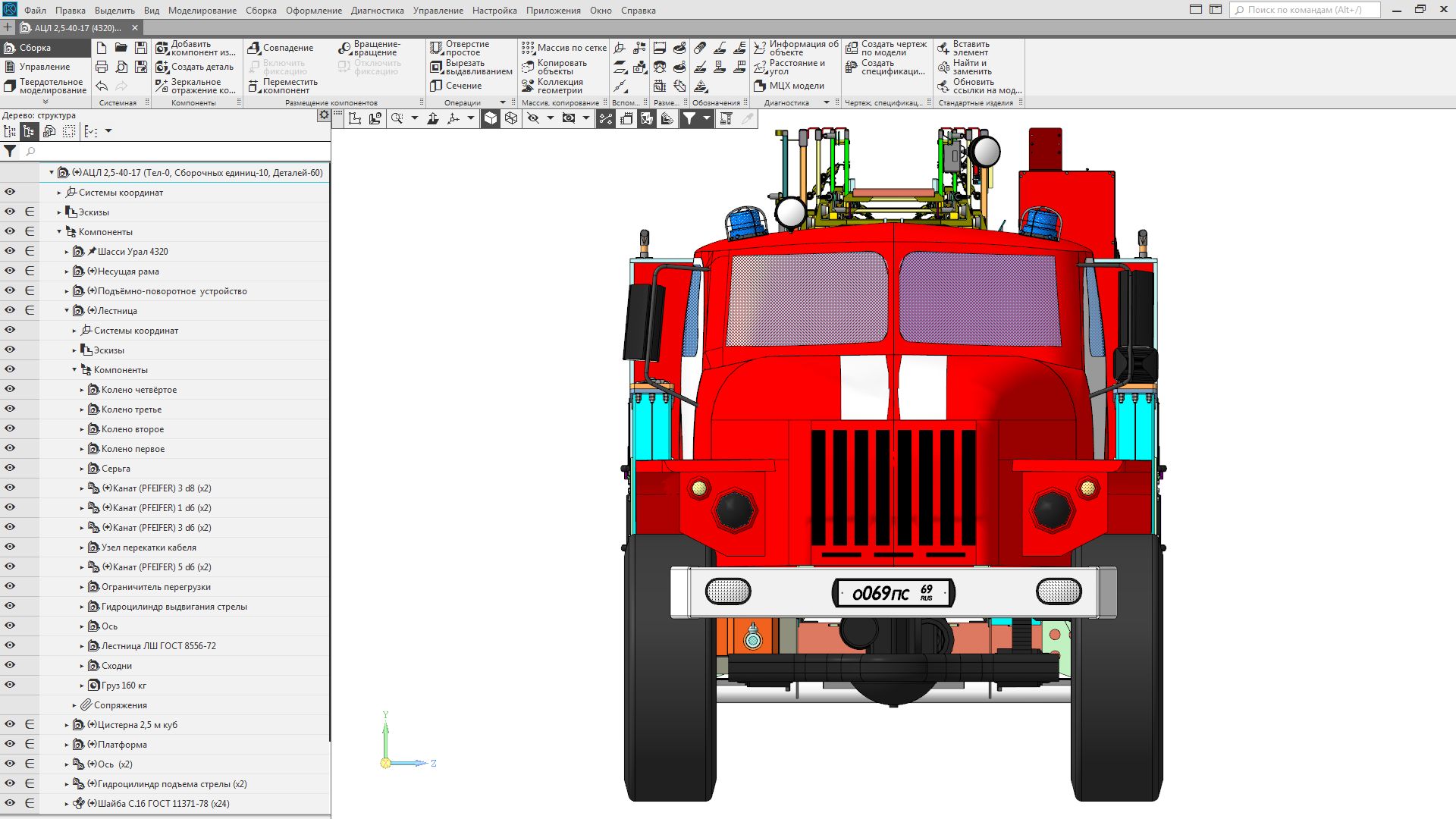This screenshot has width=1456, height=819.
Task: Open the Диагностика menu
Action: (377, 11)
